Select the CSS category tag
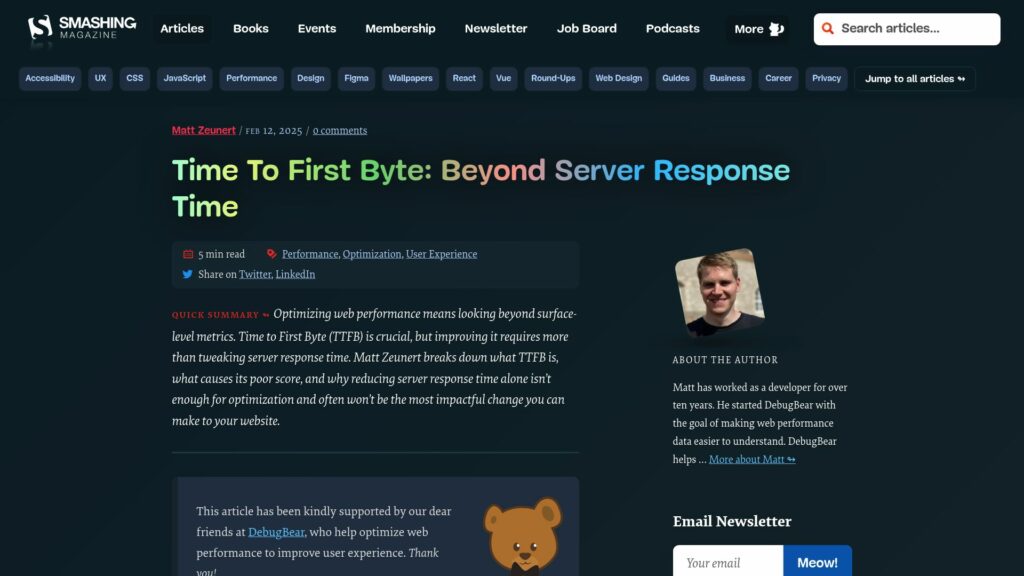 point(135,78)
